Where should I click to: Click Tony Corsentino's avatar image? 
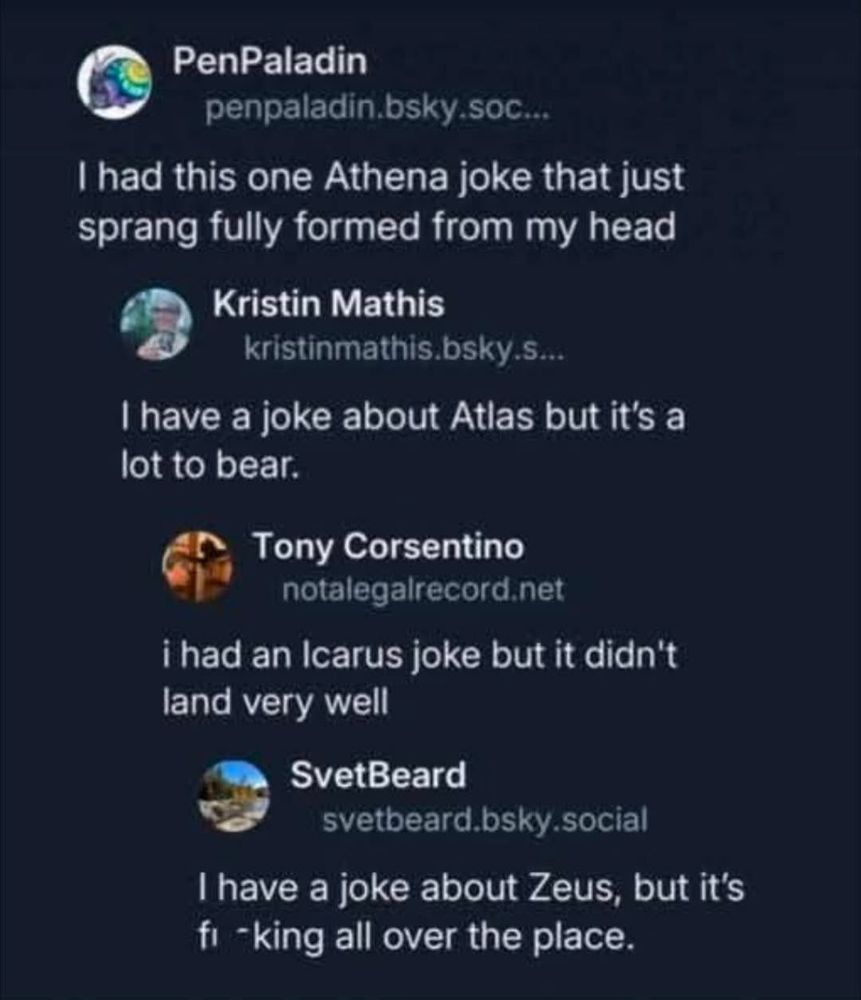pyautogui.click(x=198, y=566)
